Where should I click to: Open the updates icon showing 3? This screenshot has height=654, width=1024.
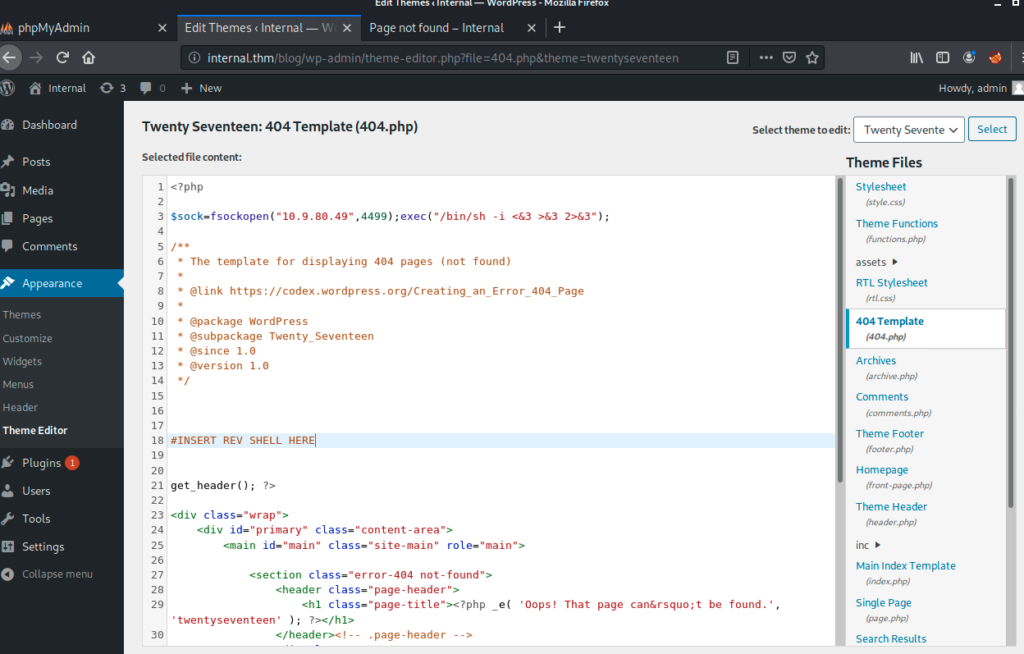coord(112,88)
